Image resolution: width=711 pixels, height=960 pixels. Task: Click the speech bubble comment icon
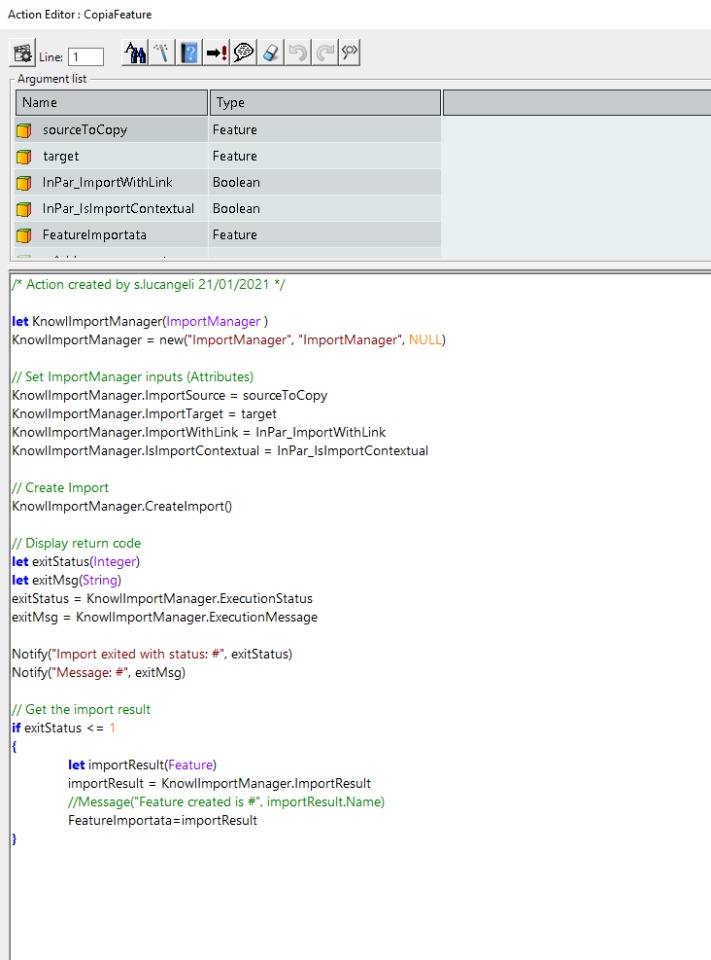coord(244,53)
